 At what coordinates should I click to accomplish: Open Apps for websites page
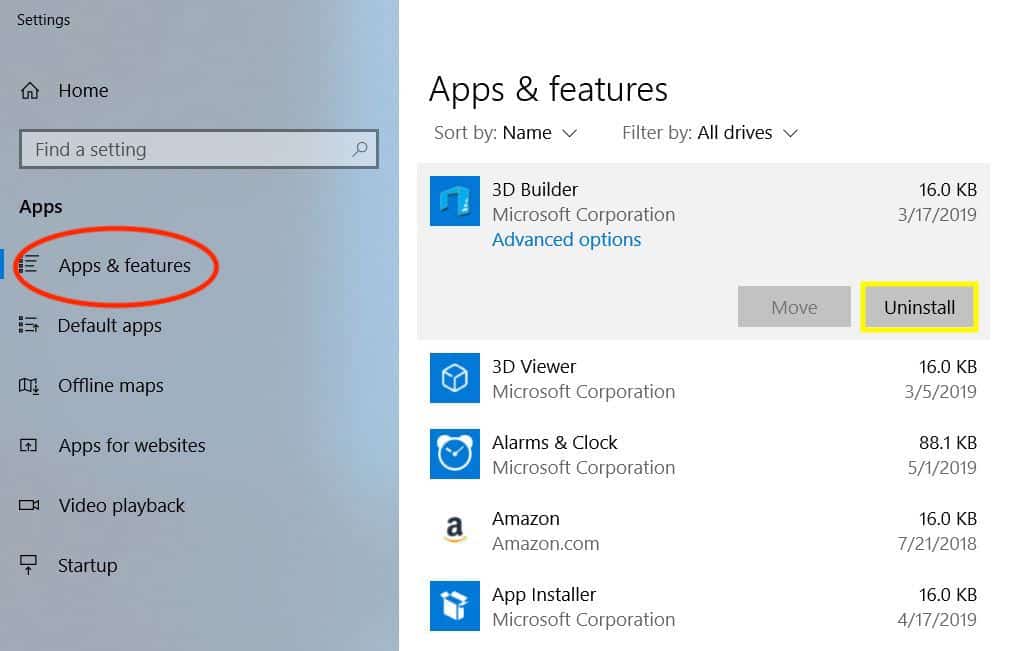(131, 446)
